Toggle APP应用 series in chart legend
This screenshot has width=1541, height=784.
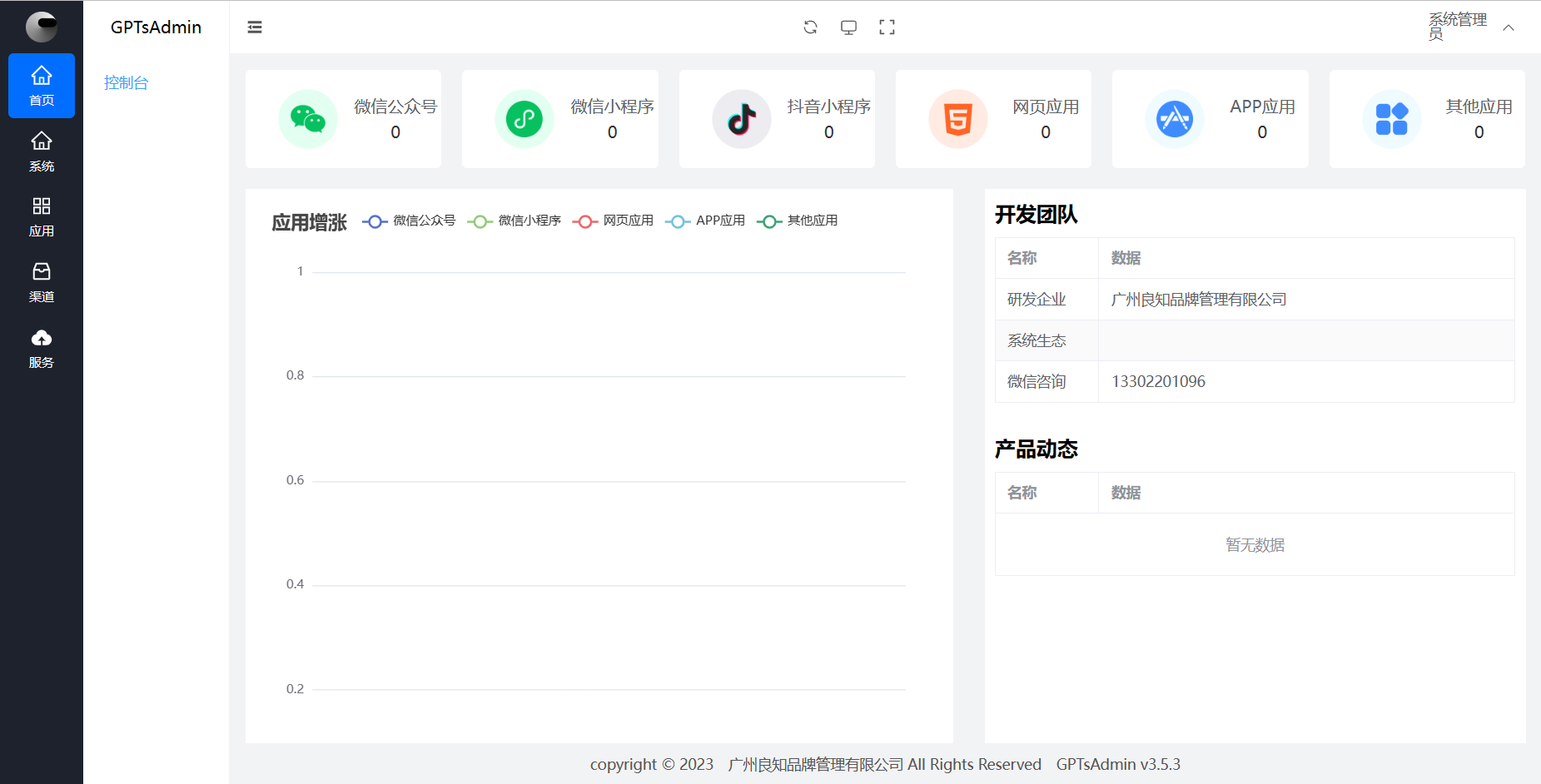pyautogui.click(x=705, y=221)
